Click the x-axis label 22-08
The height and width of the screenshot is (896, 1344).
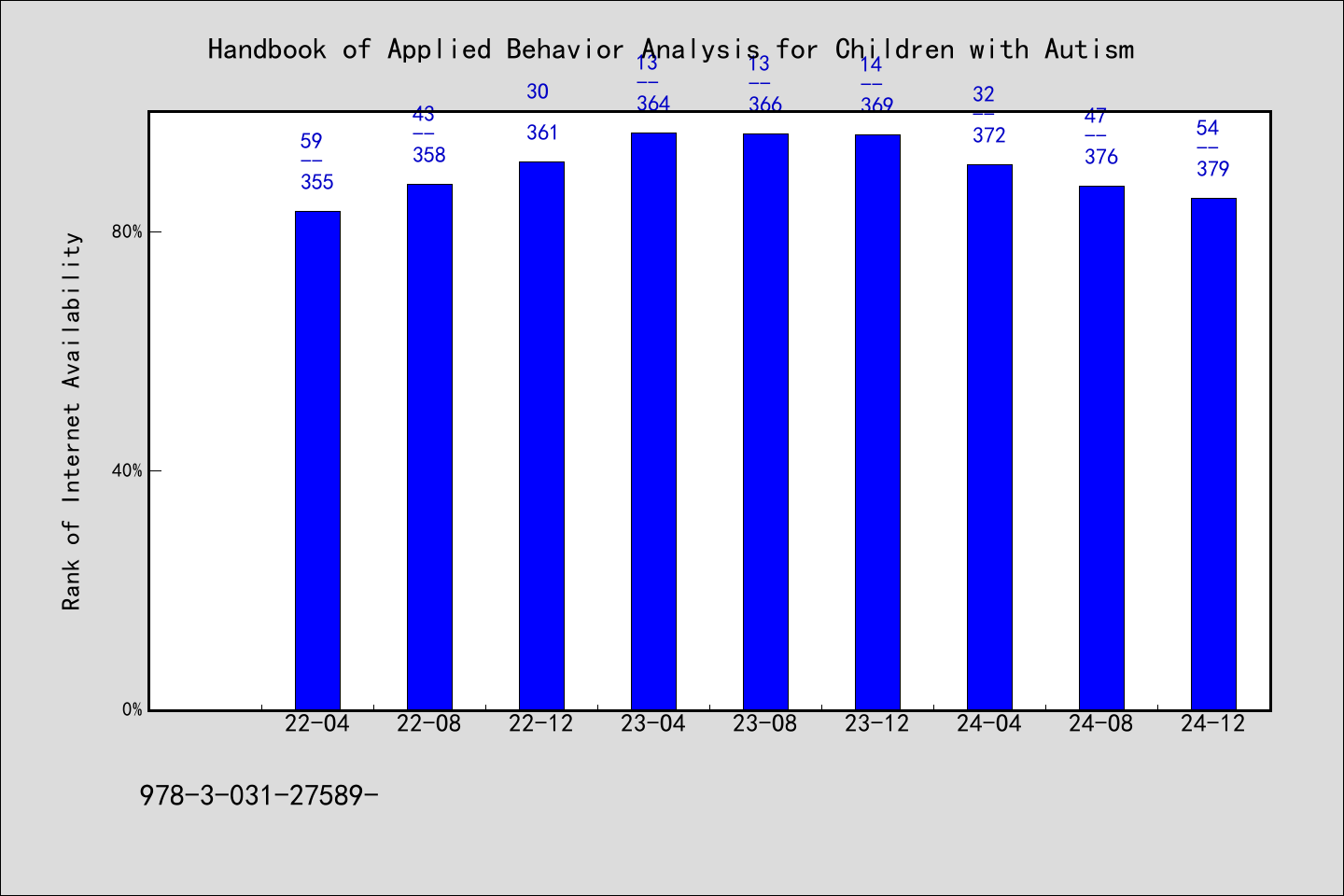tap(429, 724)
